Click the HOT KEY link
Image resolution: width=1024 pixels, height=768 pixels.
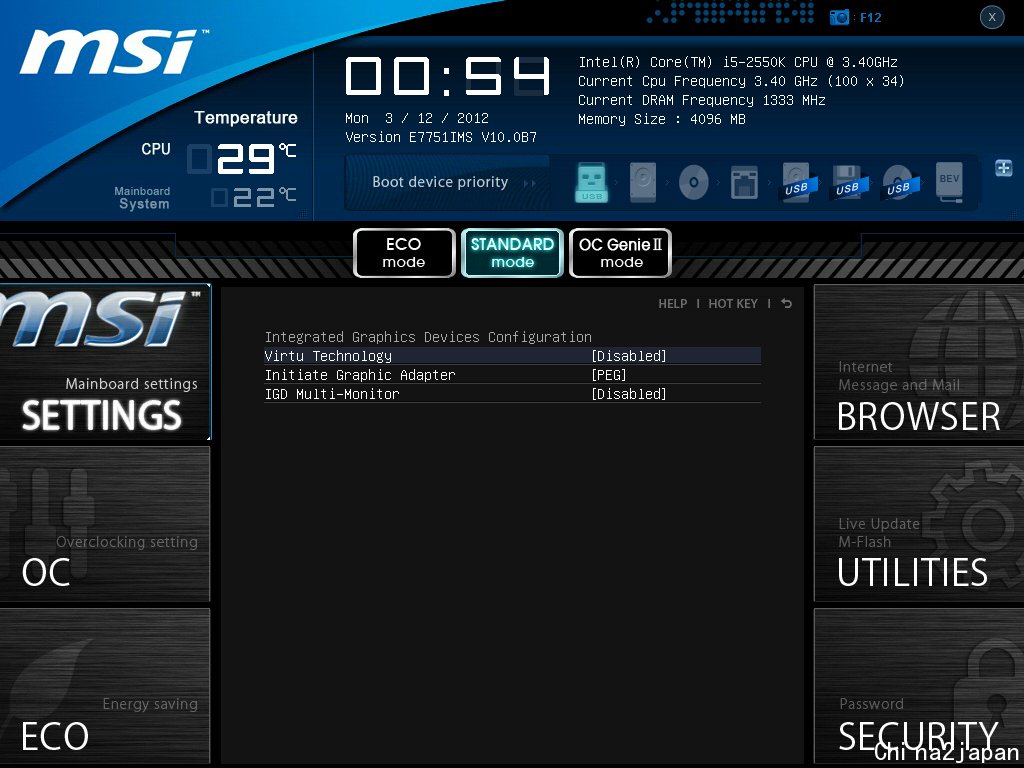click(733, 304)
